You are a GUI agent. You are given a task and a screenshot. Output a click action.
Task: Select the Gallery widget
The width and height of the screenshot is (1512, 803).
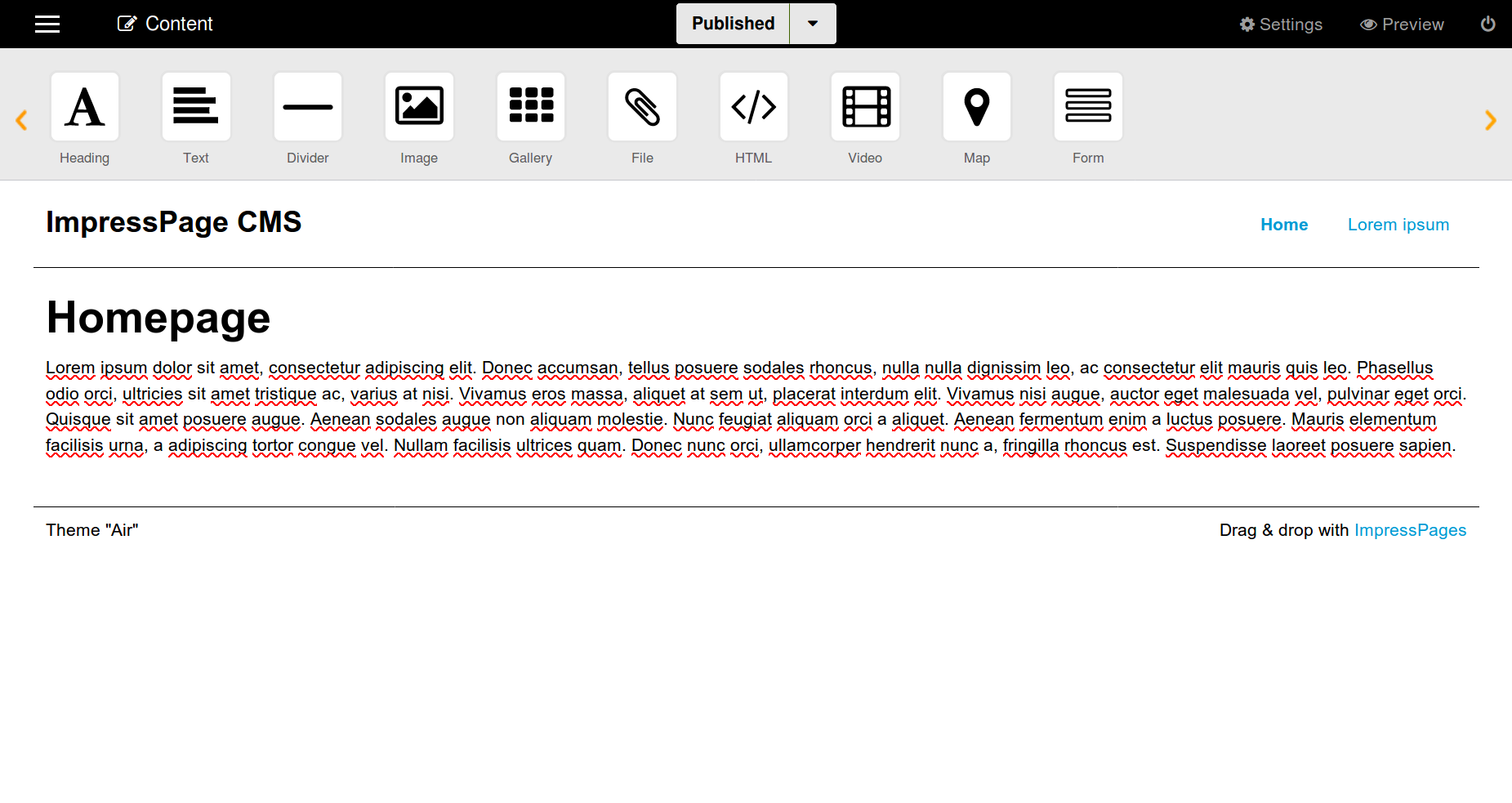click(x=531, y=107)
